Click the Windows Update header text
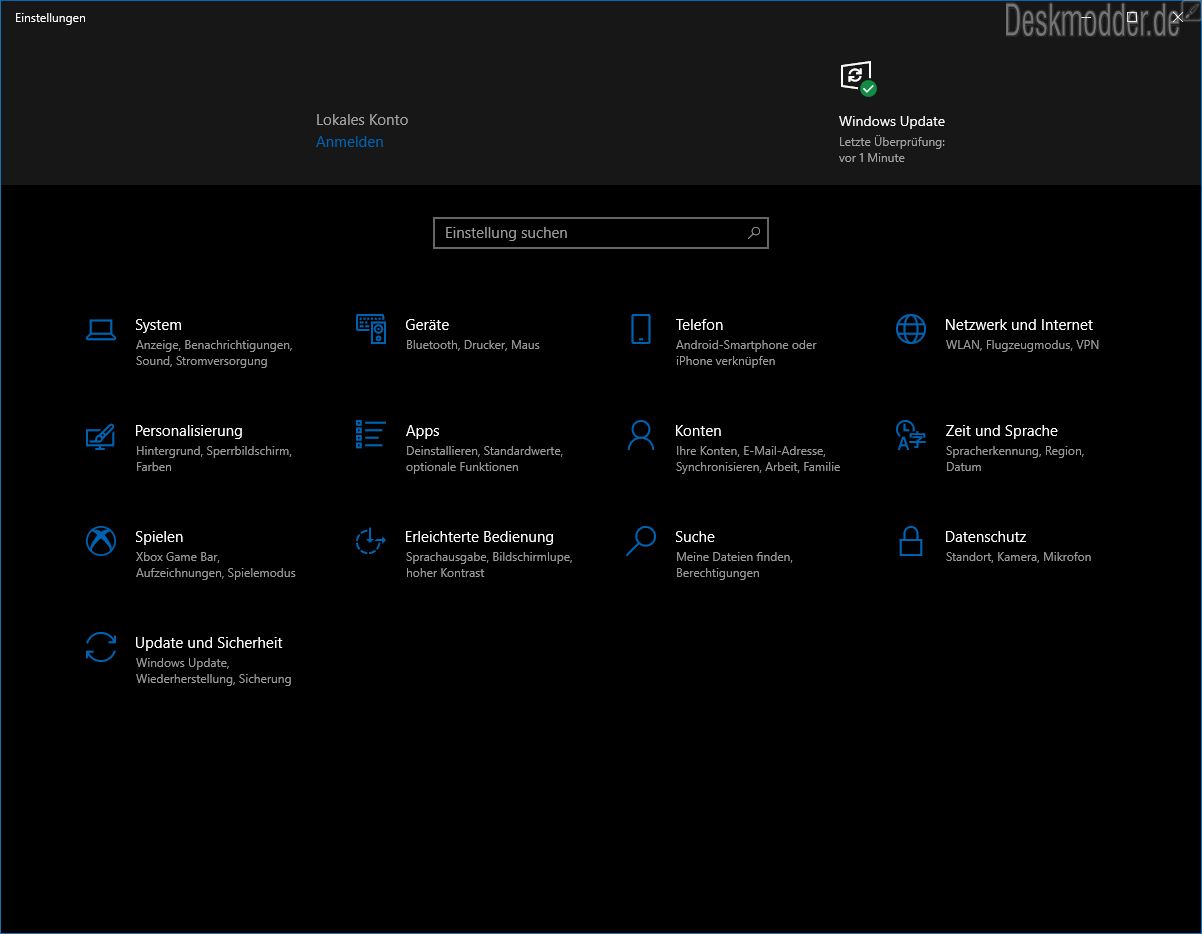 (x=891, y=121)
